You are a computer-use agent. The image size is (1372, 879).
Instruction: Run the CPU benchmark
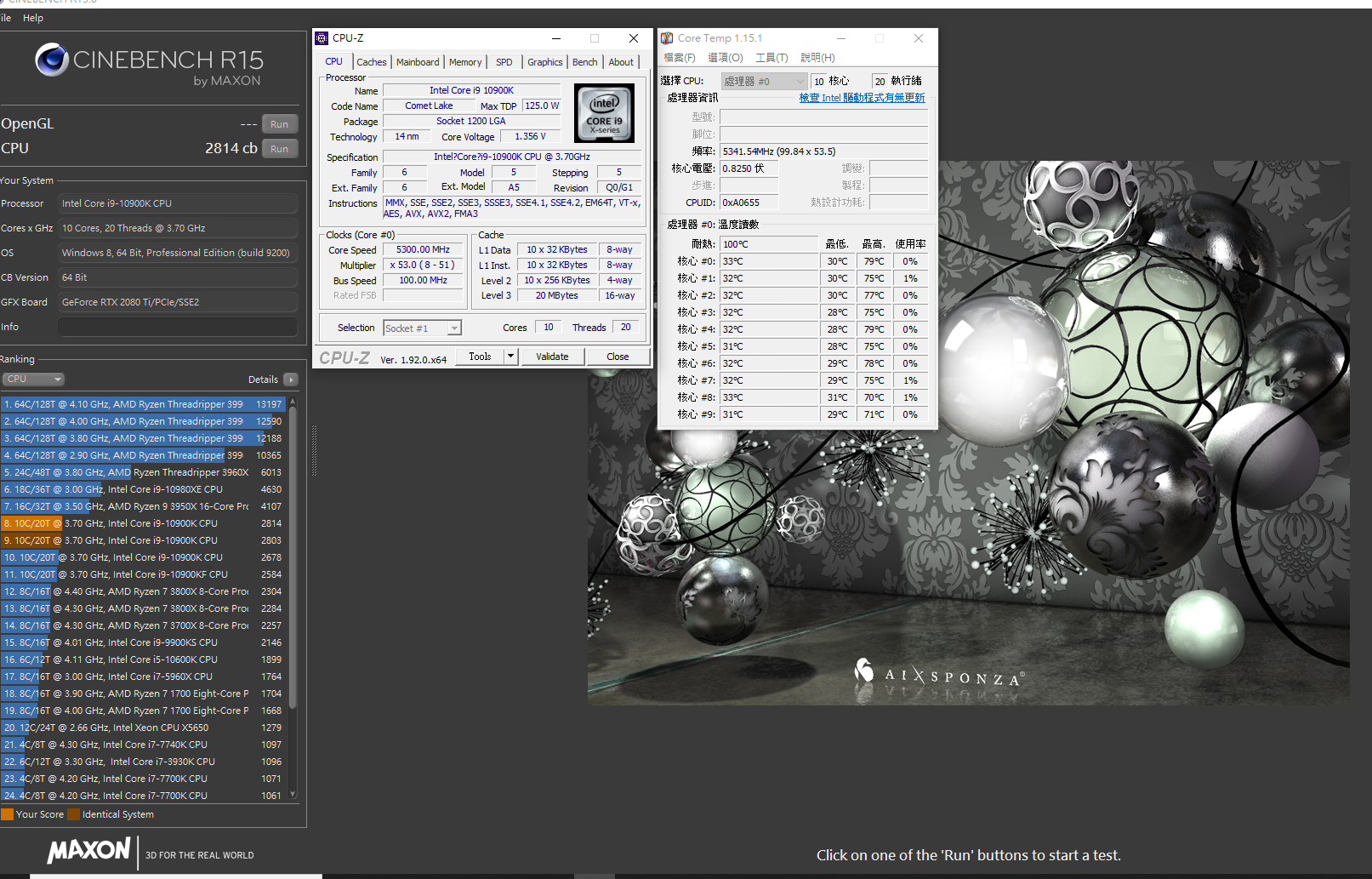point(280,149)
